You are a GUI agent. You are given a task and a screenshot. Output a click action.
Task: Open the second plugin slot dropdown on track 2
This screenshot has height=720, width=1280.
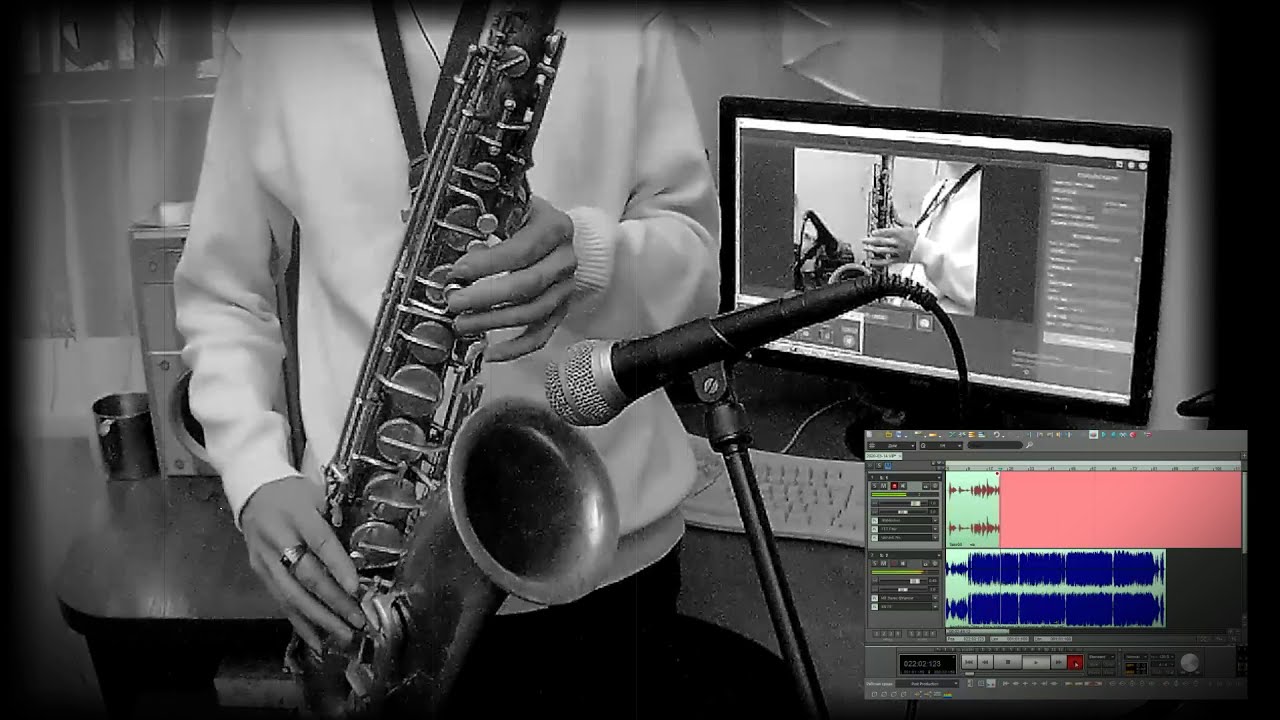(935, 606)
